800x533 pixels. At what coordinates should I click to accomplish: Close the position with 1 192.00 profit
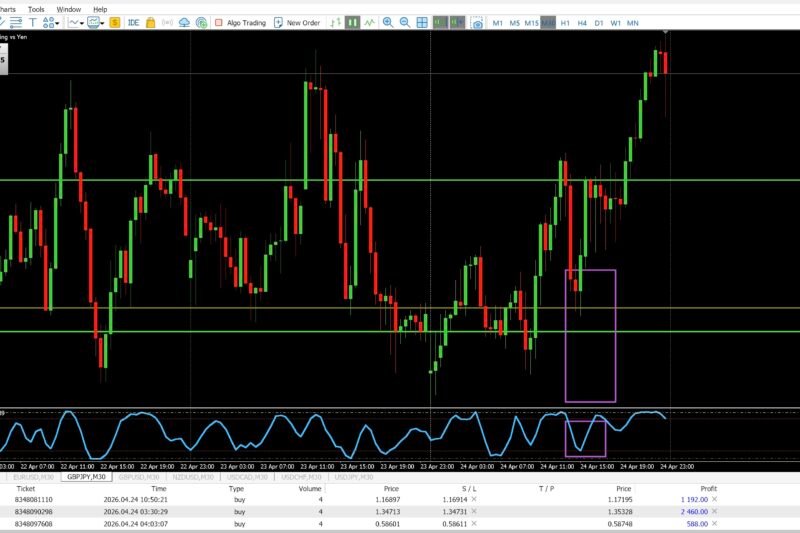tap(714, 499)
